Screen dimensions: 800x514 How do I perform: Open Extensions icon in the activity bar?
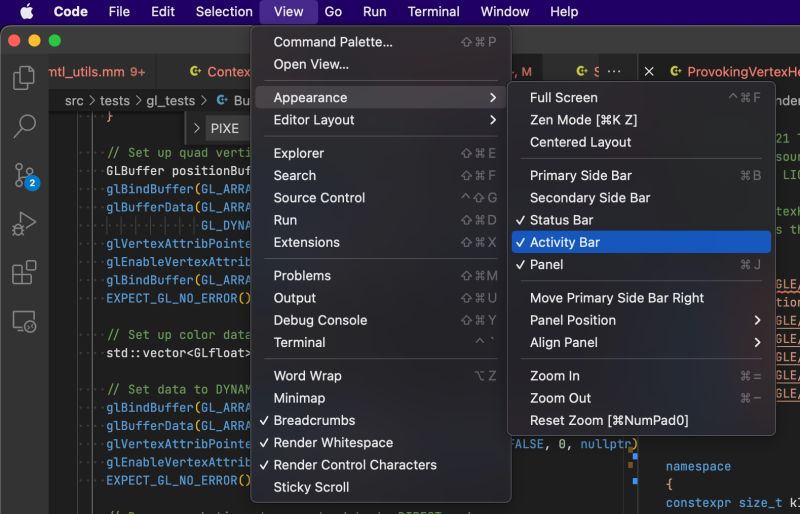(24, 272)
